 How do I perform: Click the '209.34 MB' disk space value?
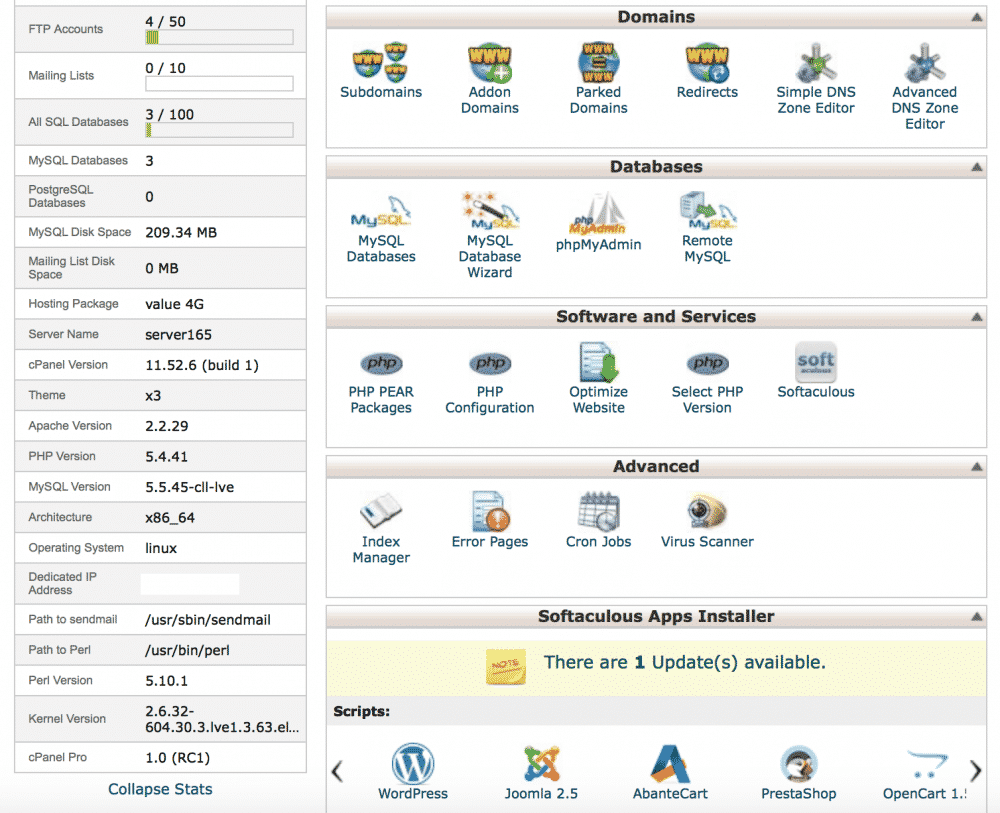click(181, 233)
